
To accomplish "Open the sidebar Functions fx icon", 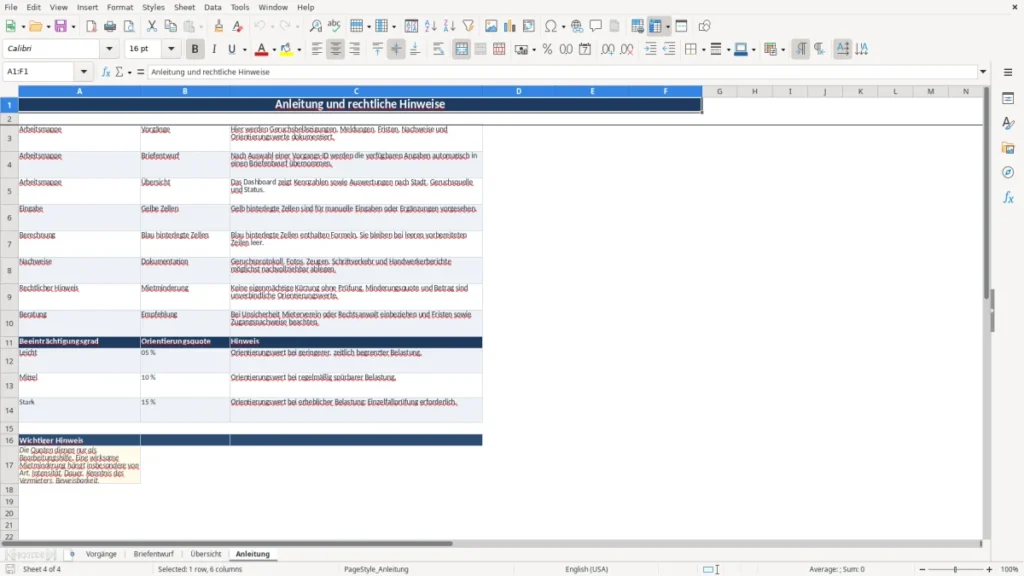I will click(1008, 197).
